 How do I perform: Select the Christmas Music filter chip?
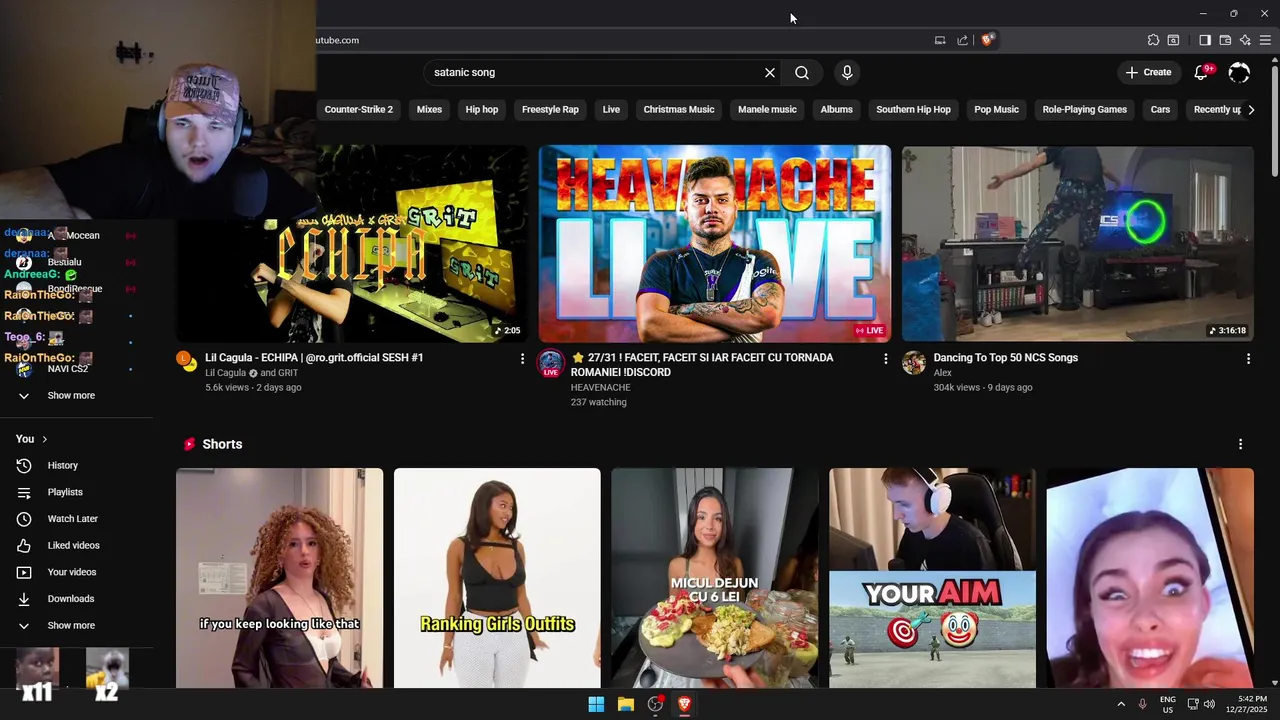point(679,110)
